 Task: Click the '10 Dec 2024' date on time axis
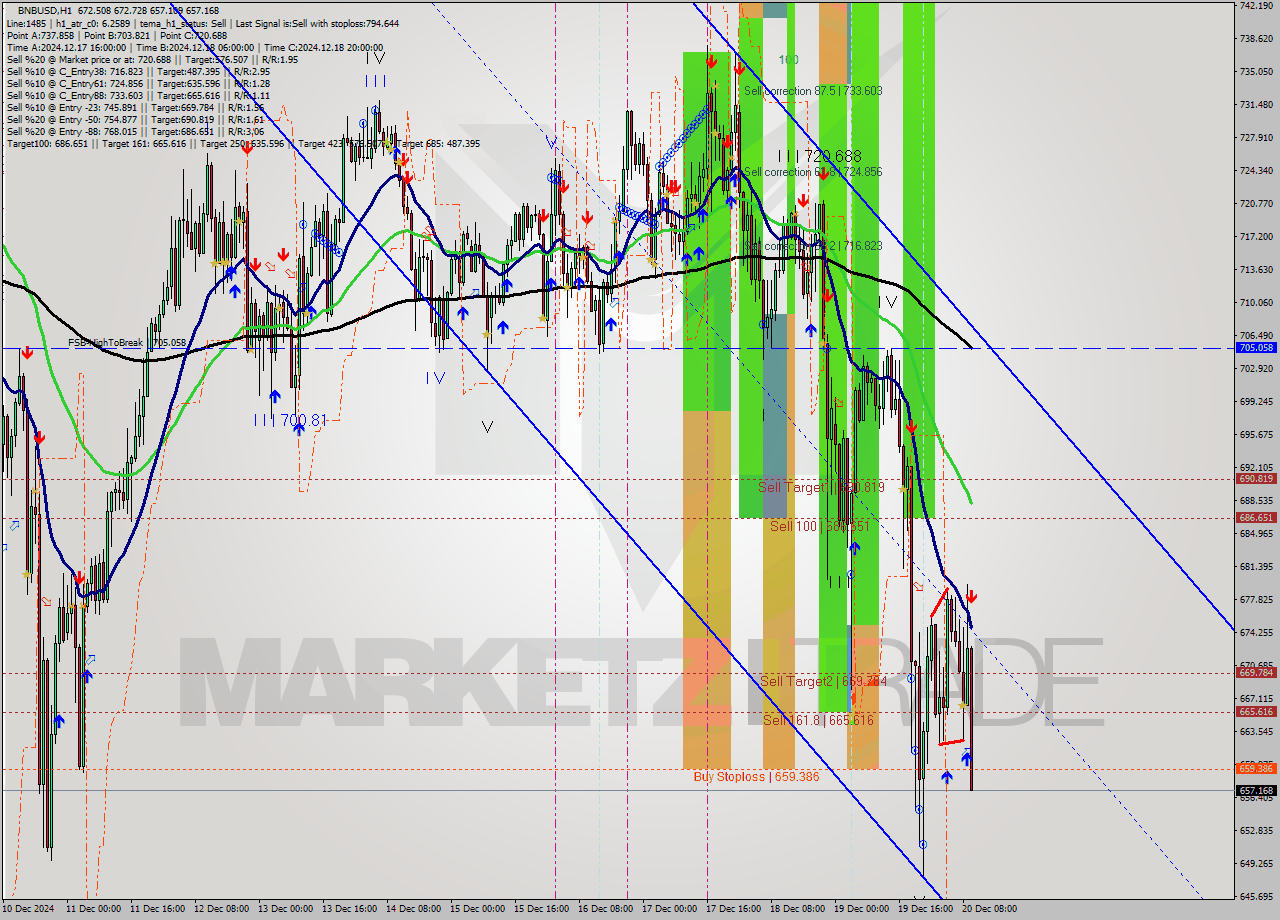(28, 909)
